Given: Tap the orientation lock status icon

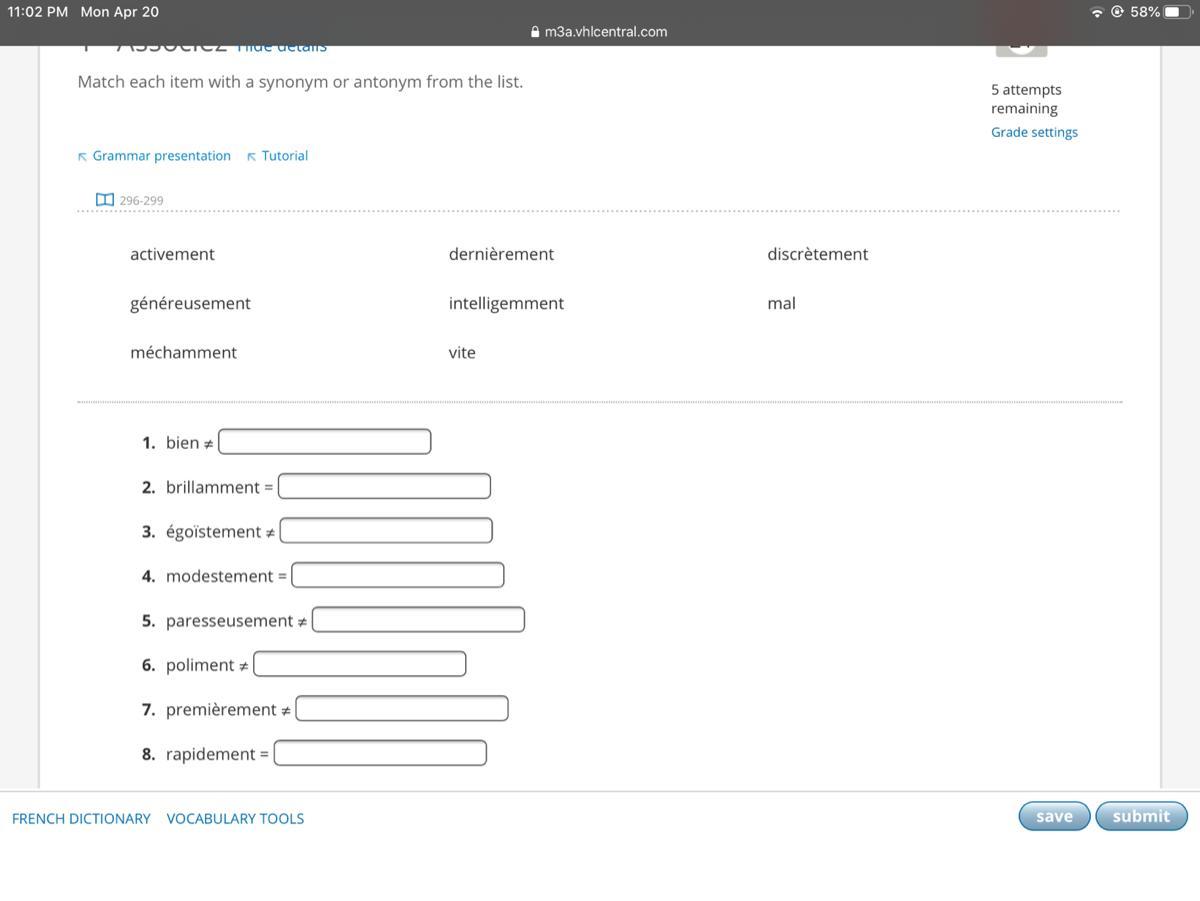Looking at the screenshot, I should (1117, 12).
